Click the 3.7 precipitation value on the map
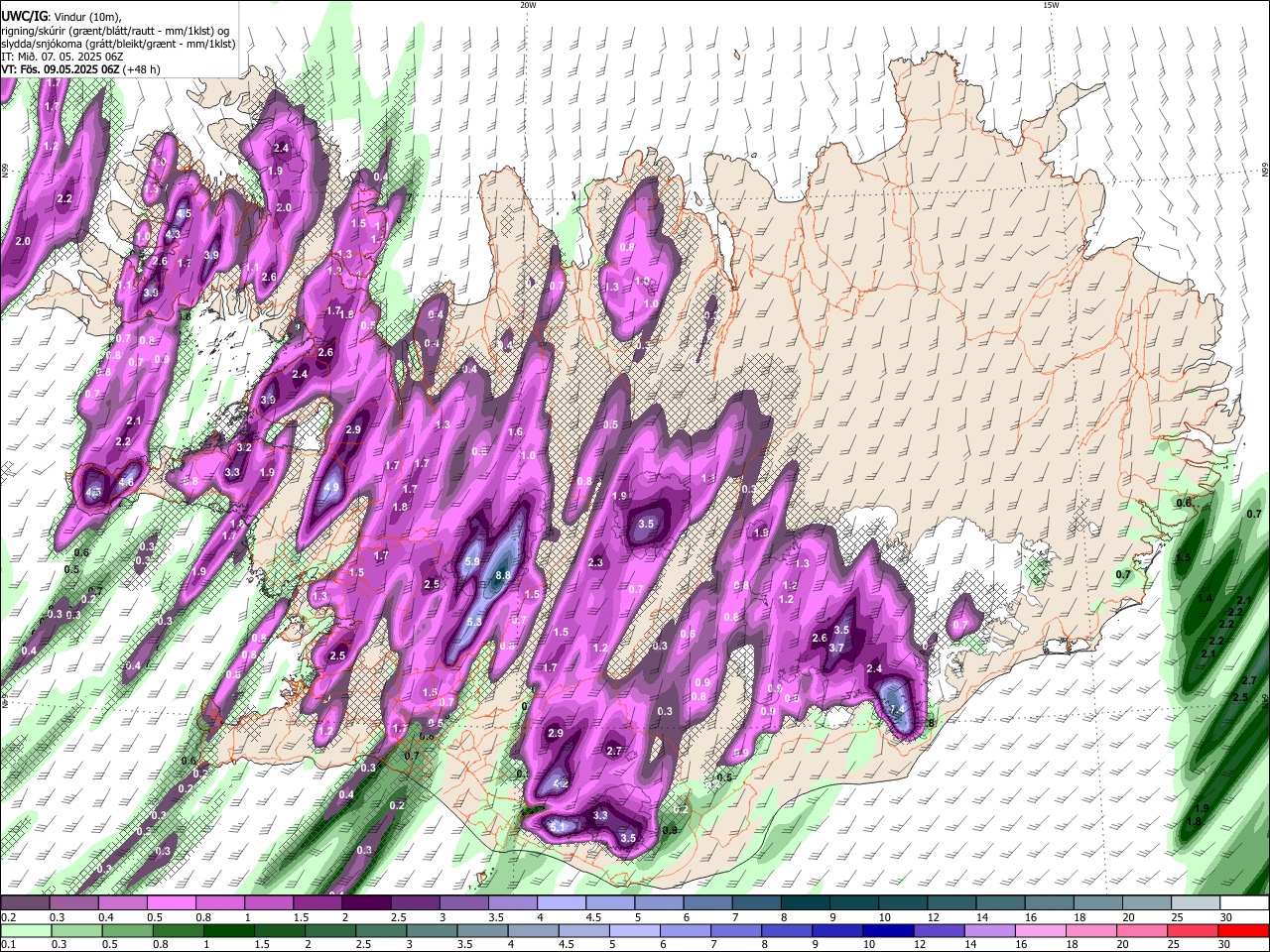Screen dimensions: 1270x952 836,648
